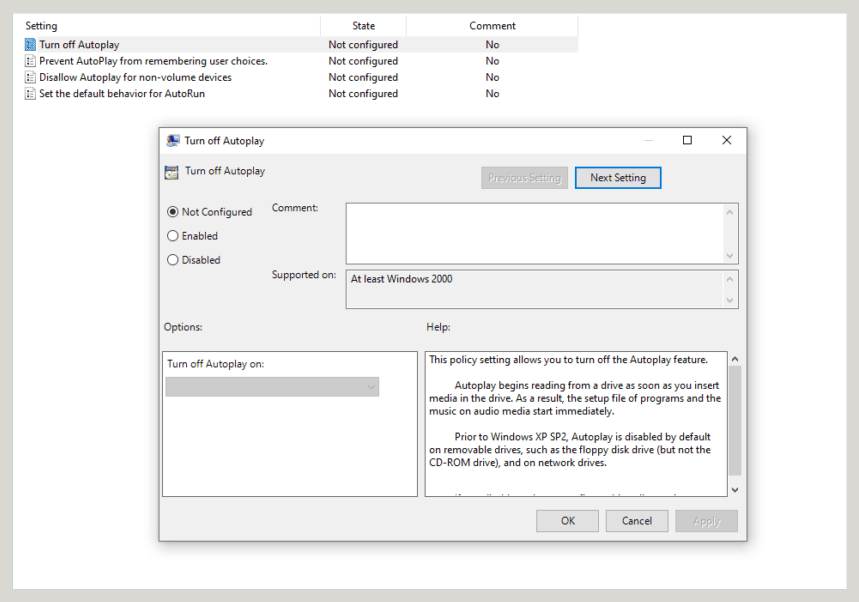
Task: Click the icon beside Prevent AutoPlay from remembering user choices
Action: coord(31,61)
